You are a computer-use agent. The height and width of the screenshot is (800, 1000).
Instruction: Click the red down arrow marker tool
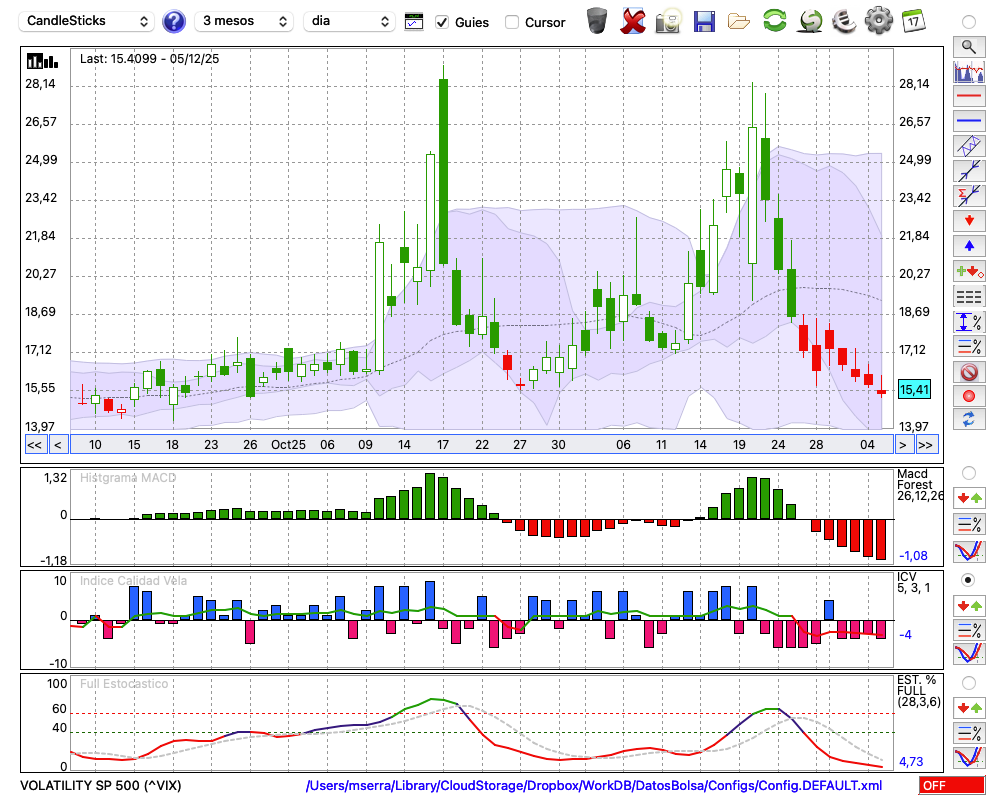click(968, 220)
